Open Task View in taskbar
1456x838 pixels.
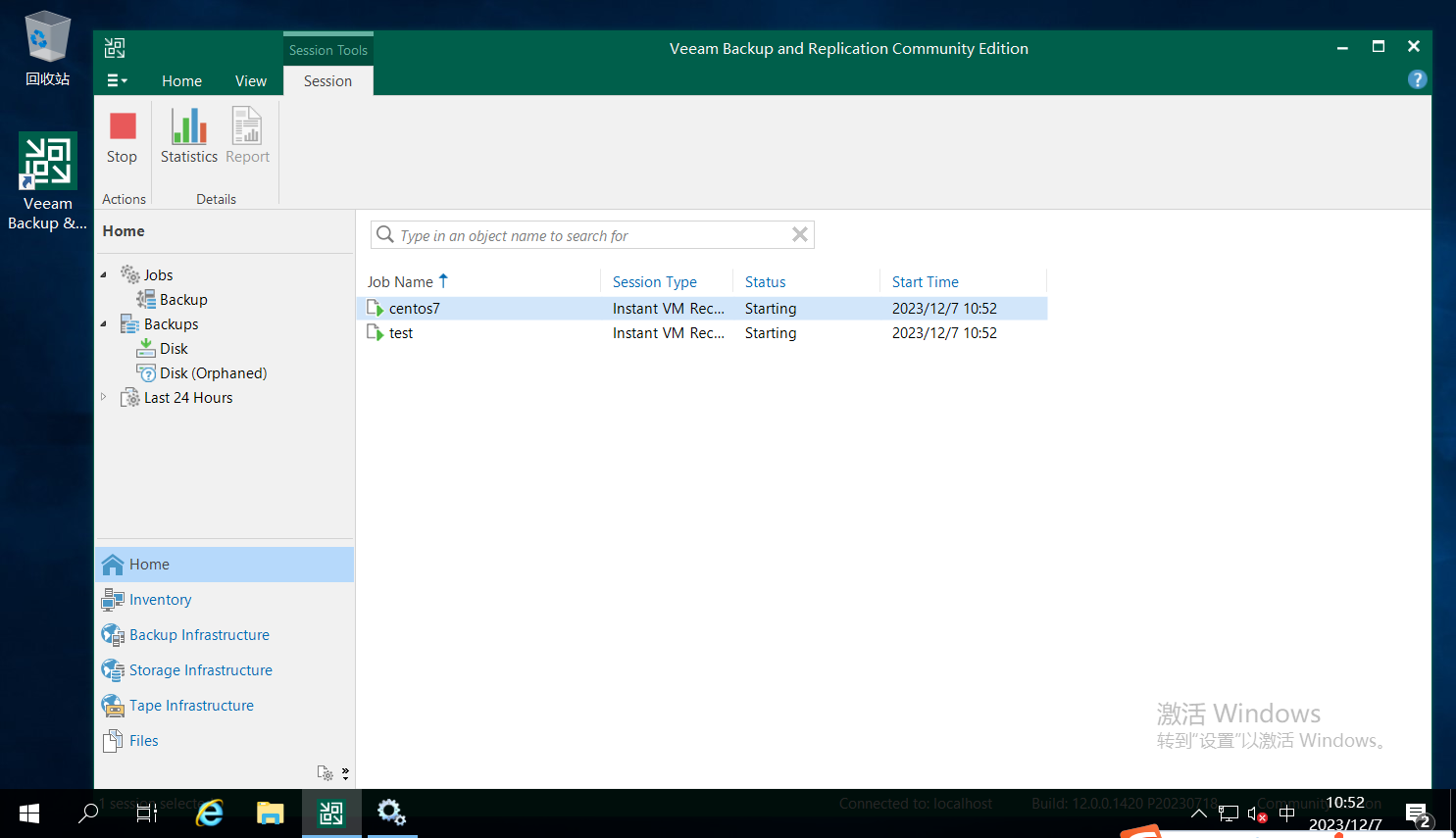(147, 813)
